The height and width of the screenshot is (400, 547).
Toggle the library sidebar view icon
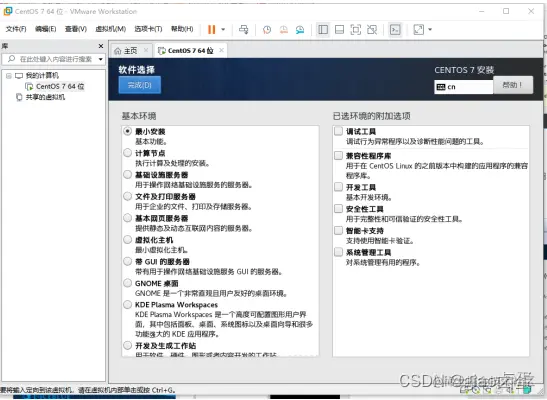tap(323, 30)
